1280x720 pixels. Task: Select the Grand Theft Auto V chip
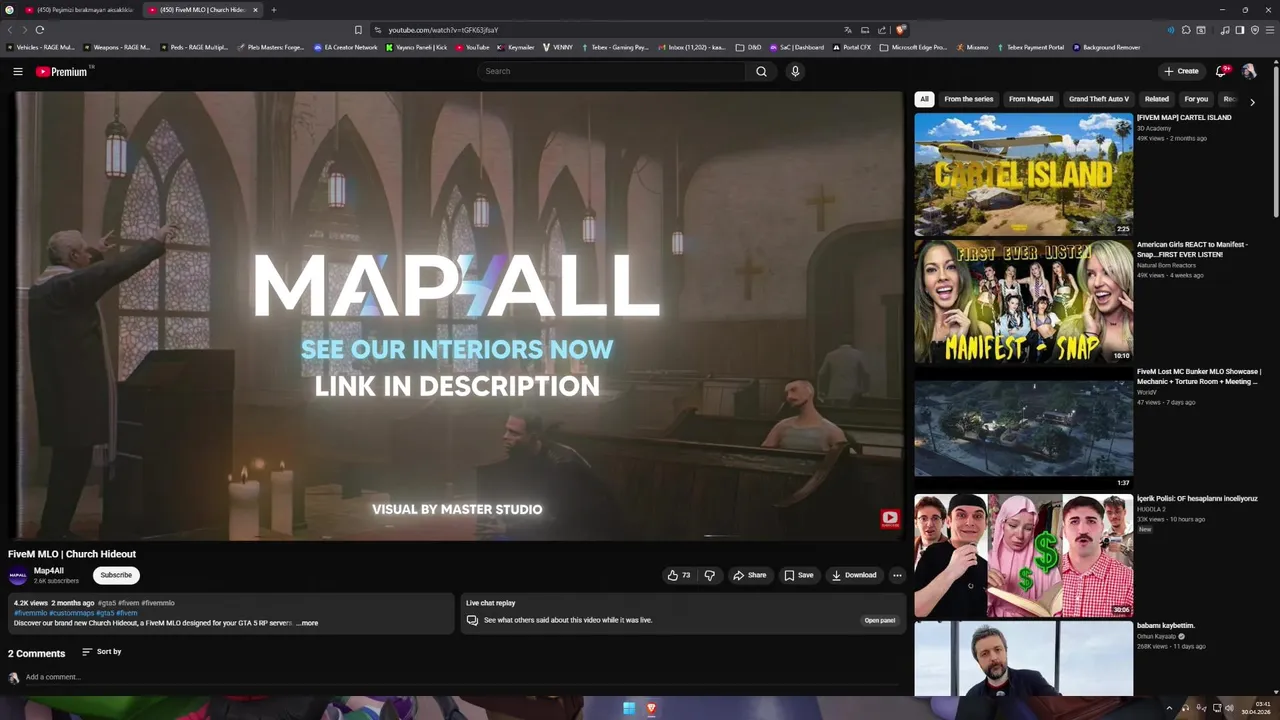pyautogui.click(x=1099, y=99)
